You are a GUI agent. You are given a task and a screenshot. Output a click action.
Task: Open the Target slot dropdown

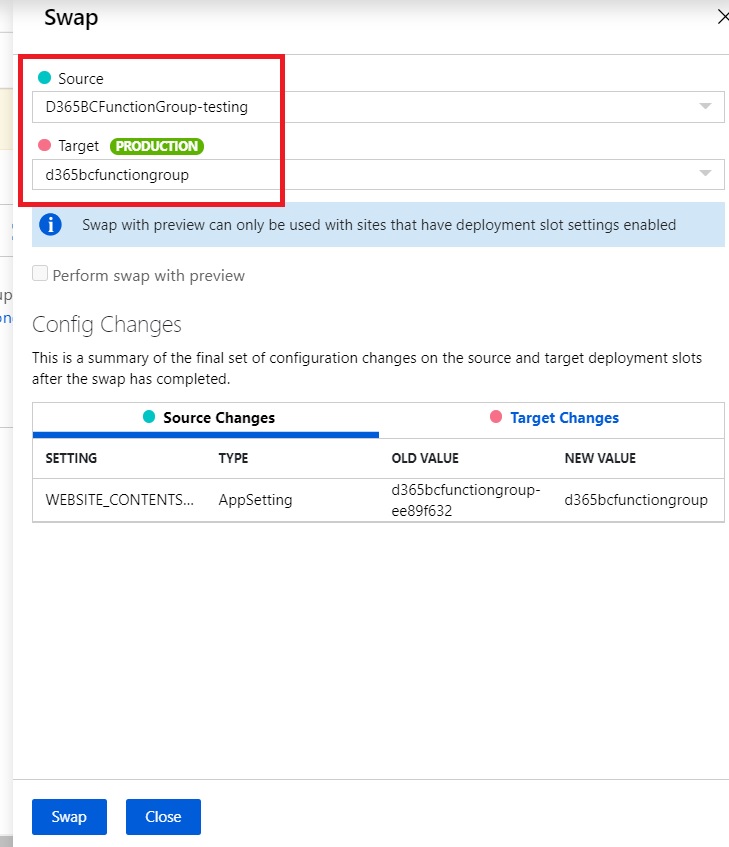[x=378, y=175]
